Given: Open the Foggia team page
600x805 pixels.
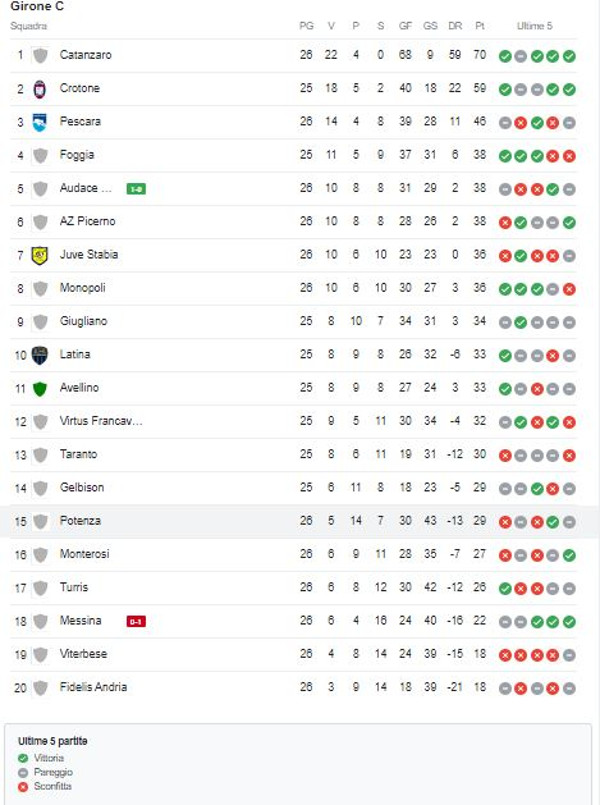Looking at the screenshot, I should point(77,155).
